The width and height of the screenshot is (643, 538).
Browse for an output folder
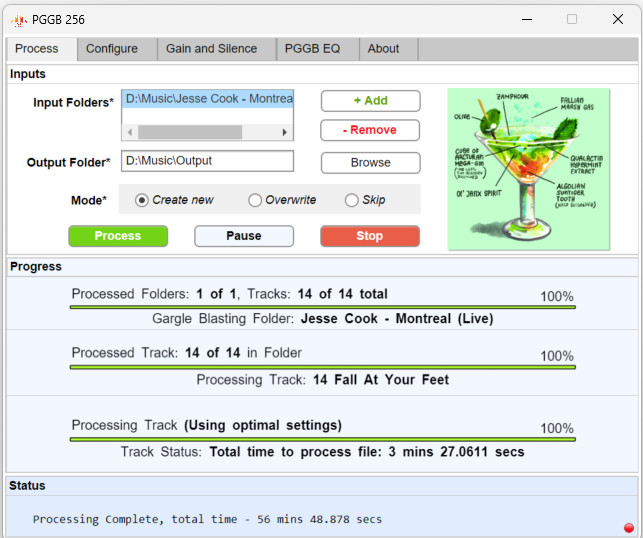click(370, 162)
